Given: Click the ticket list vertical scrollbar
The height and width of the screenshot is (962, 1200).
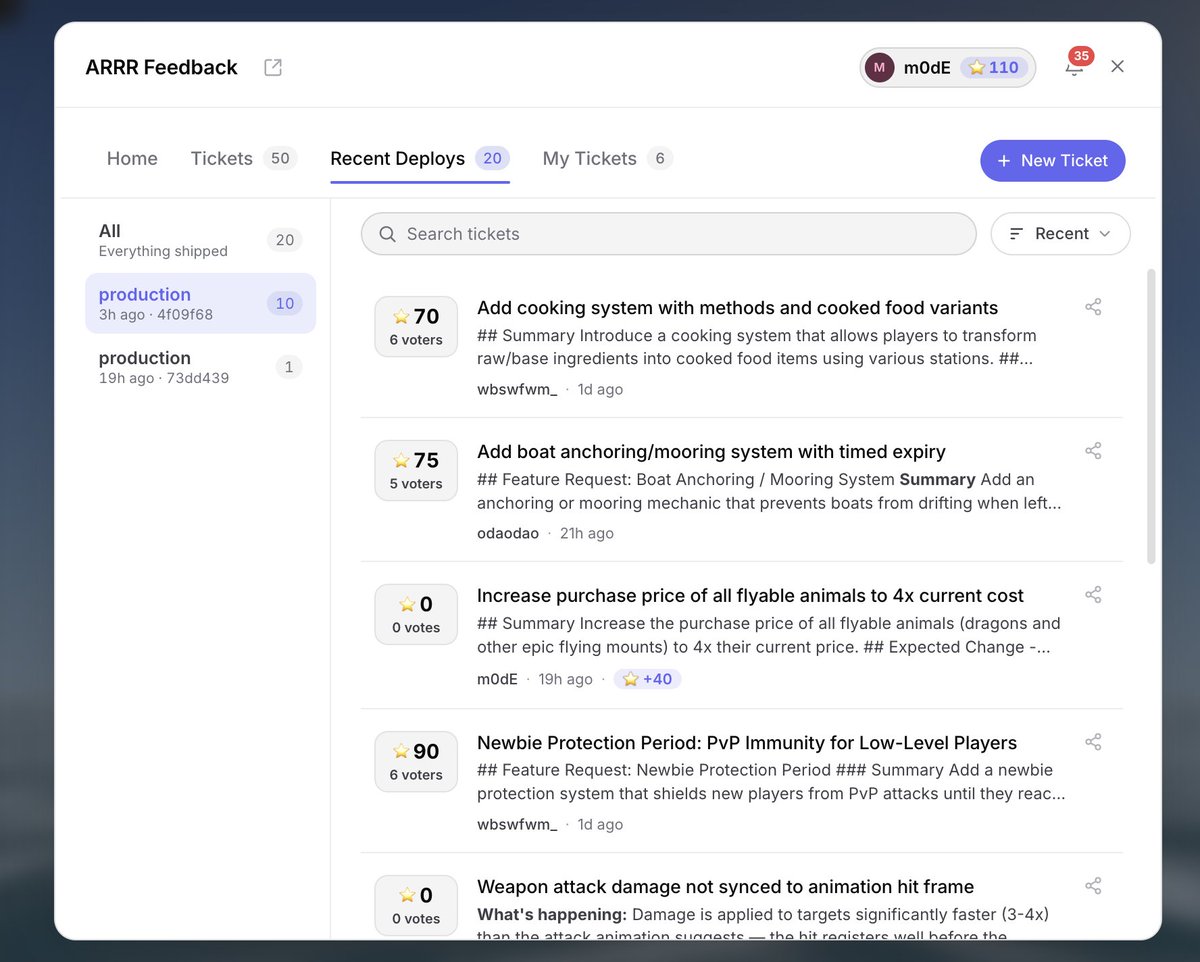Looking at the screenshot, I should tap(1151, 415).
